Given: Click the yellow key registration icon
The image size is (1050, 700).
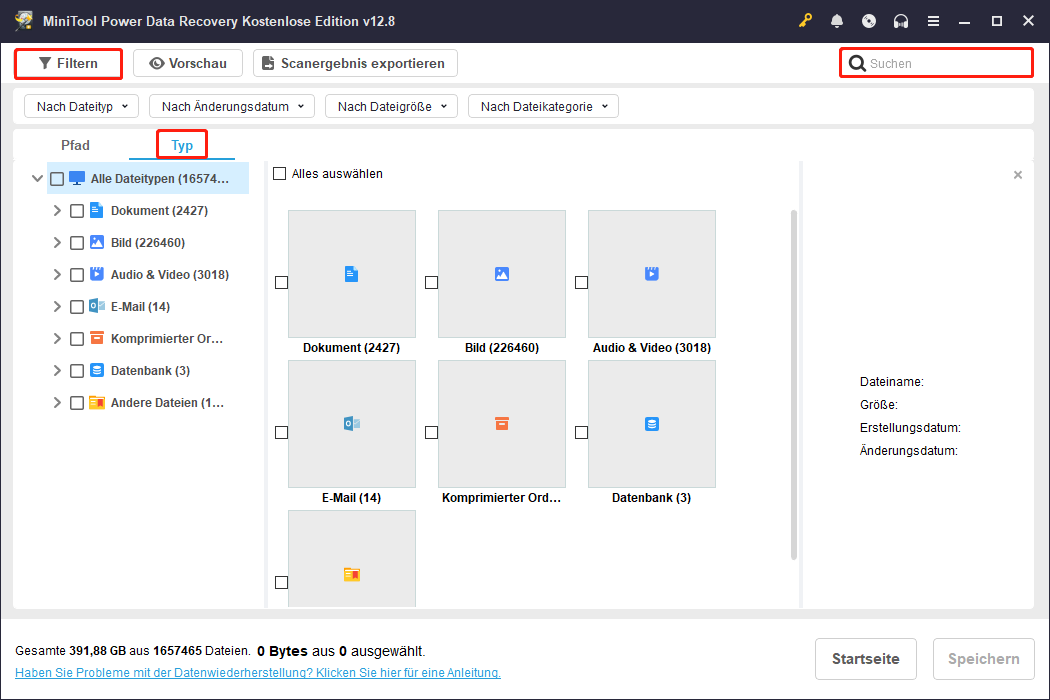Looking at the screenshot, I should click(x=805, y=20).
